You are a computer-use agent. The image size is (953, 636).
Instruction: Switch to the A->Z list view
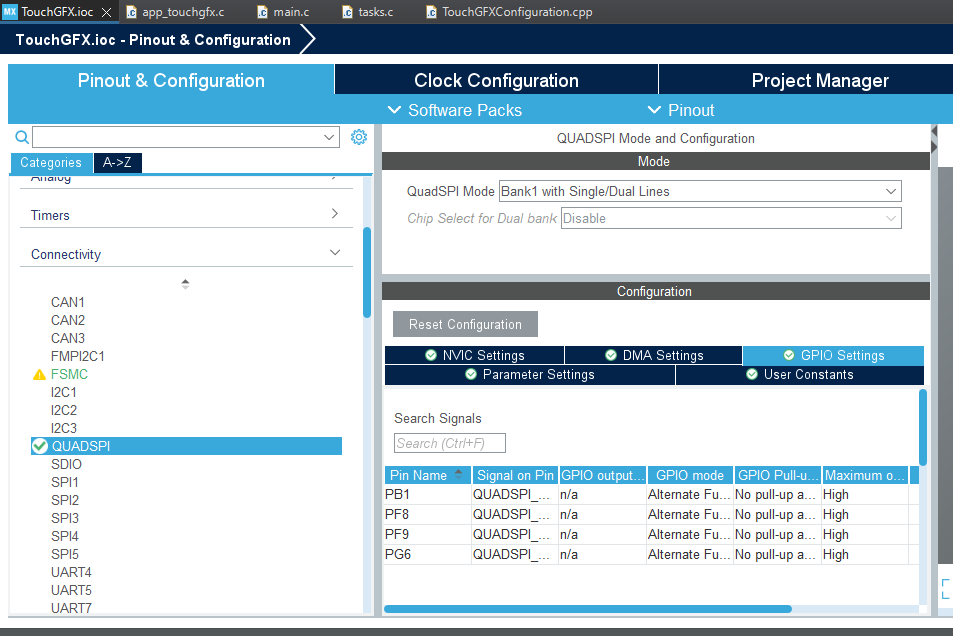click(117, 163)
